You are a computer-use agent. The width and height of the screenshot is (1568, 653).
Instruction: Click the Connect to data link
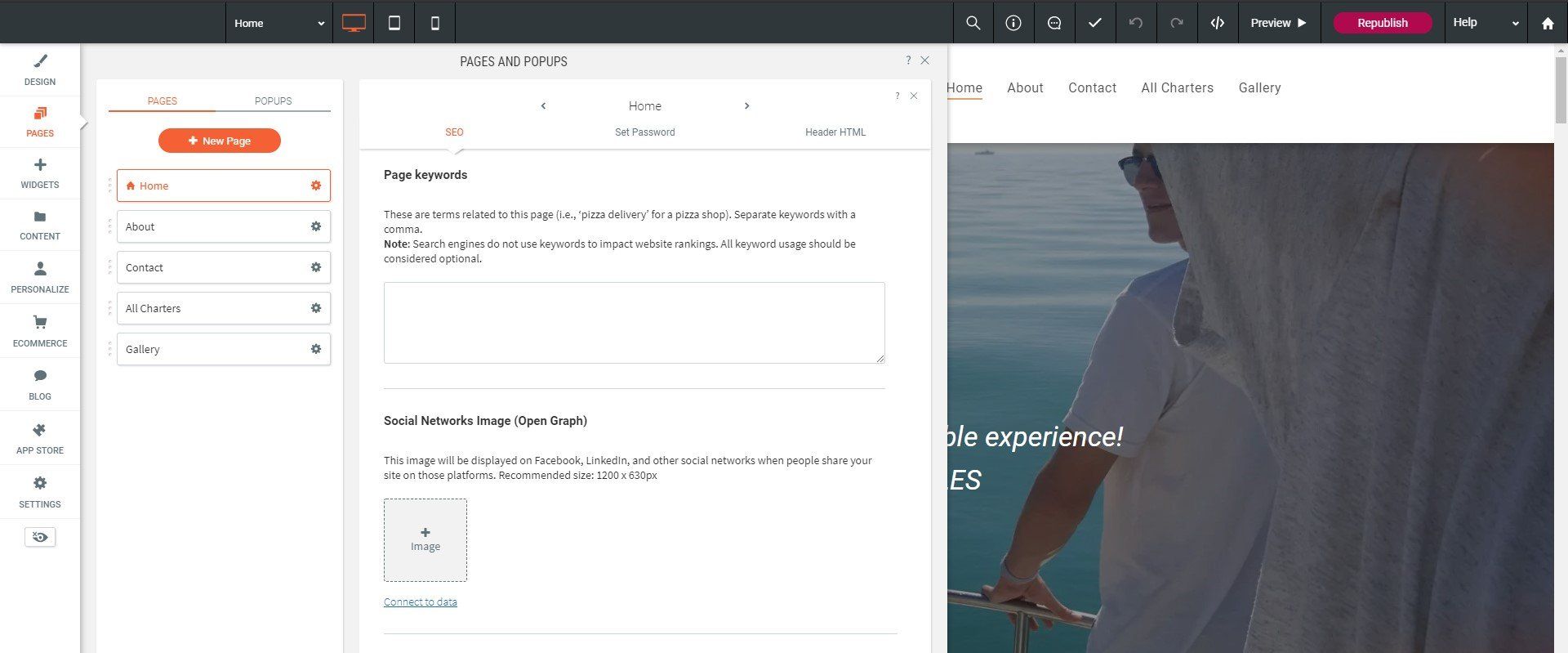pos(421,602)
